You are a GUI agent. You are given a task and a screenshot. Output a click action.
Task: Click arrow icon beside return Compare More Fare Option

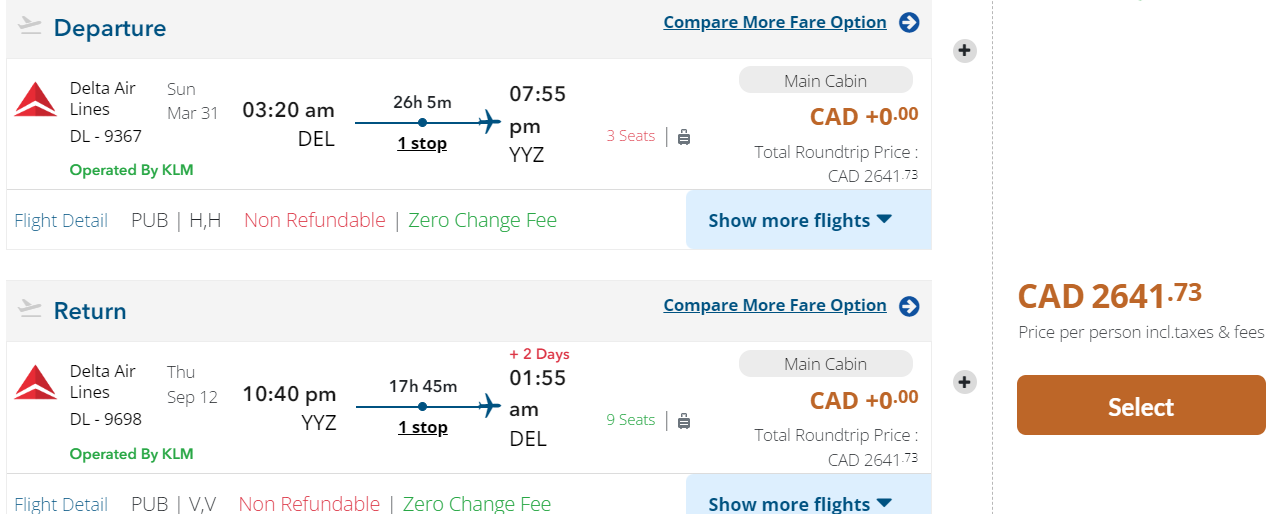[909, 306]
